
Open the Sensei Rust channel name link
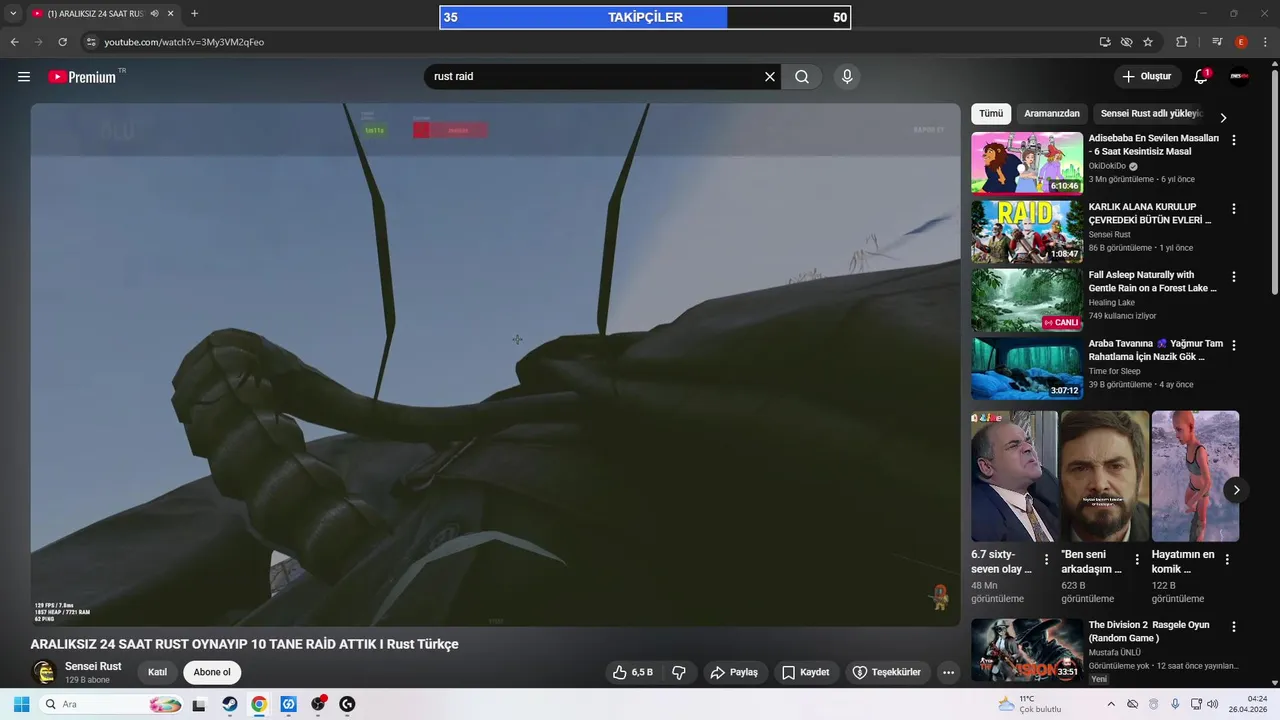(93, 666)
